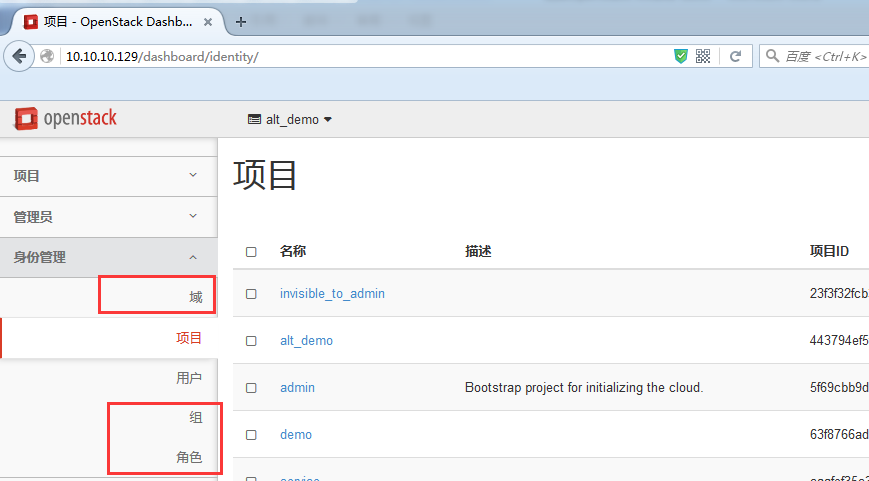Check the admin row checkbox
This screenshot has width=869, height=481.
[x=251, y=388]
